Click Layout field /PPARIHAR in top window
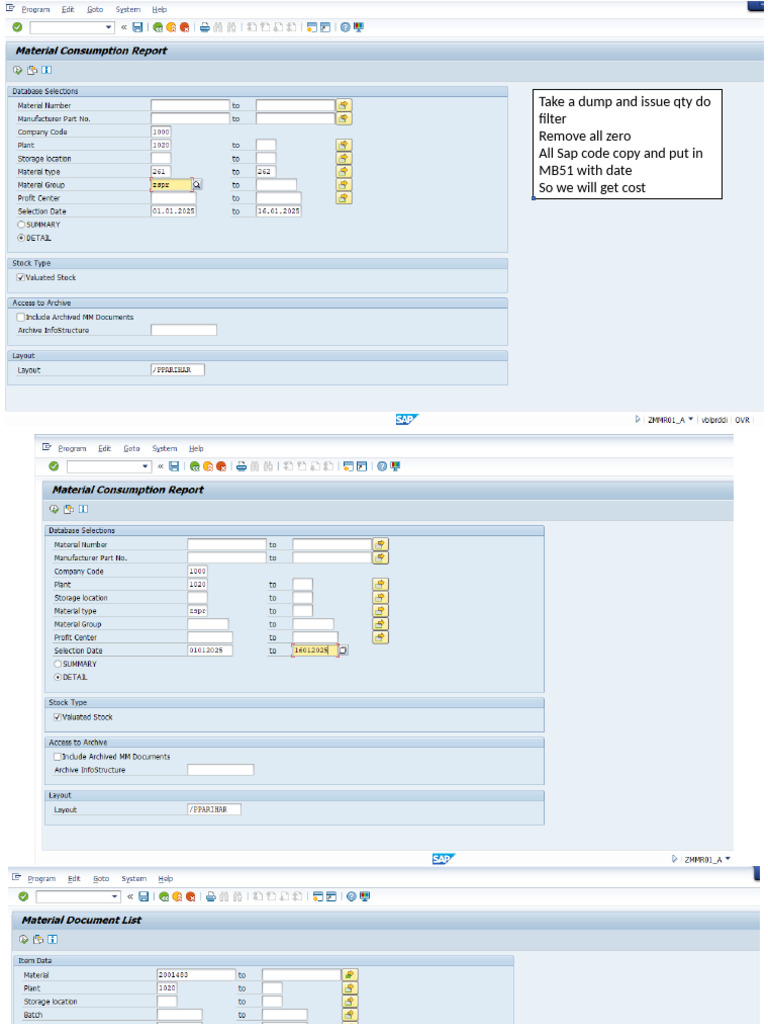Screen dimensions: 768x1024 (178, 370)
